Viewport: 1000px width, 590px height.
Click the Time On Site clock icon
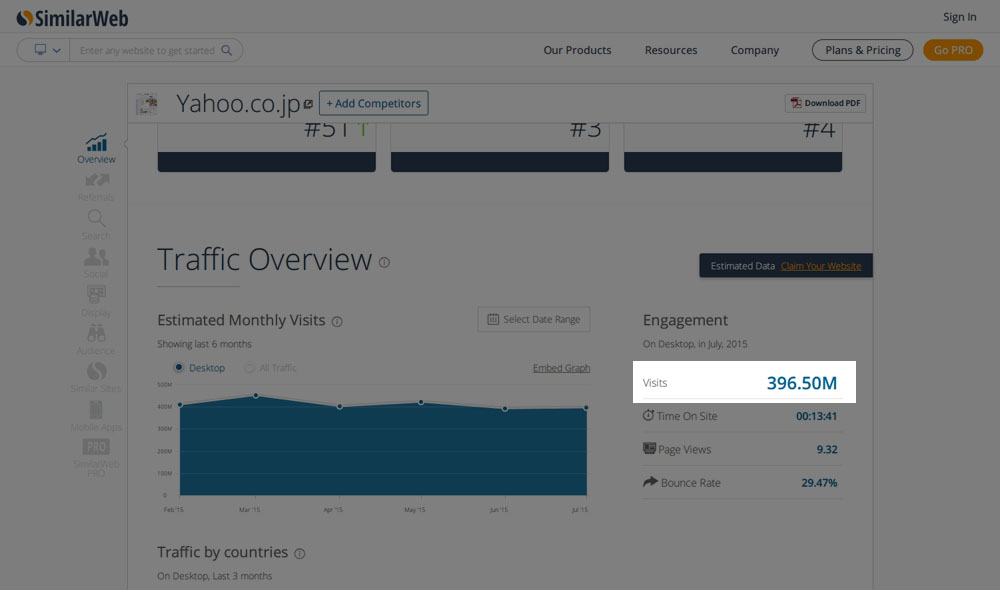tap(649, 415)
